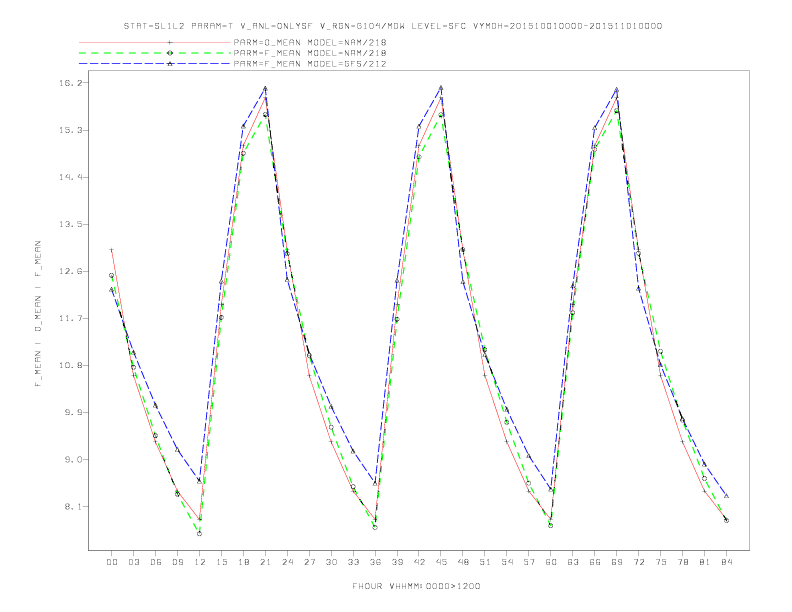Click x-axis forecast hour label 24
The image size is (792, 612).
pyautogui.click(x=287, y=562)
